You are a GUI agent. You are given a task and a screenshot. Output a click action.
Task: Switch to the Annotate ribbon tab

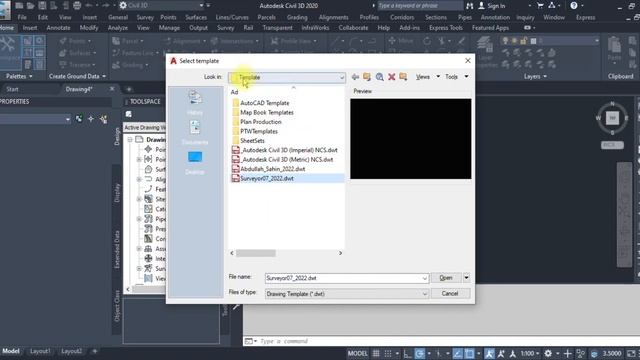(x=58, y=28)
